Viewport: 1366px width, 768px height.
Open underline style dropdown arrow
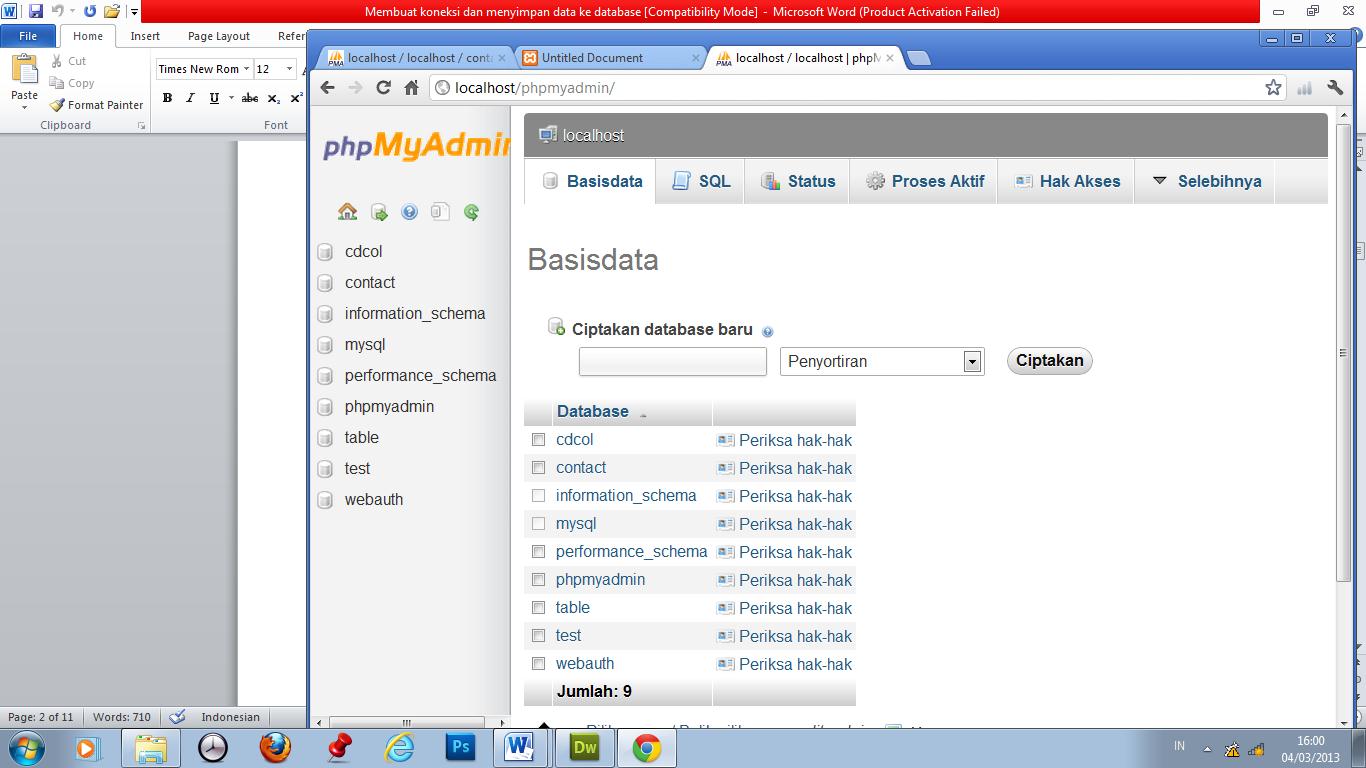[231, 98]
